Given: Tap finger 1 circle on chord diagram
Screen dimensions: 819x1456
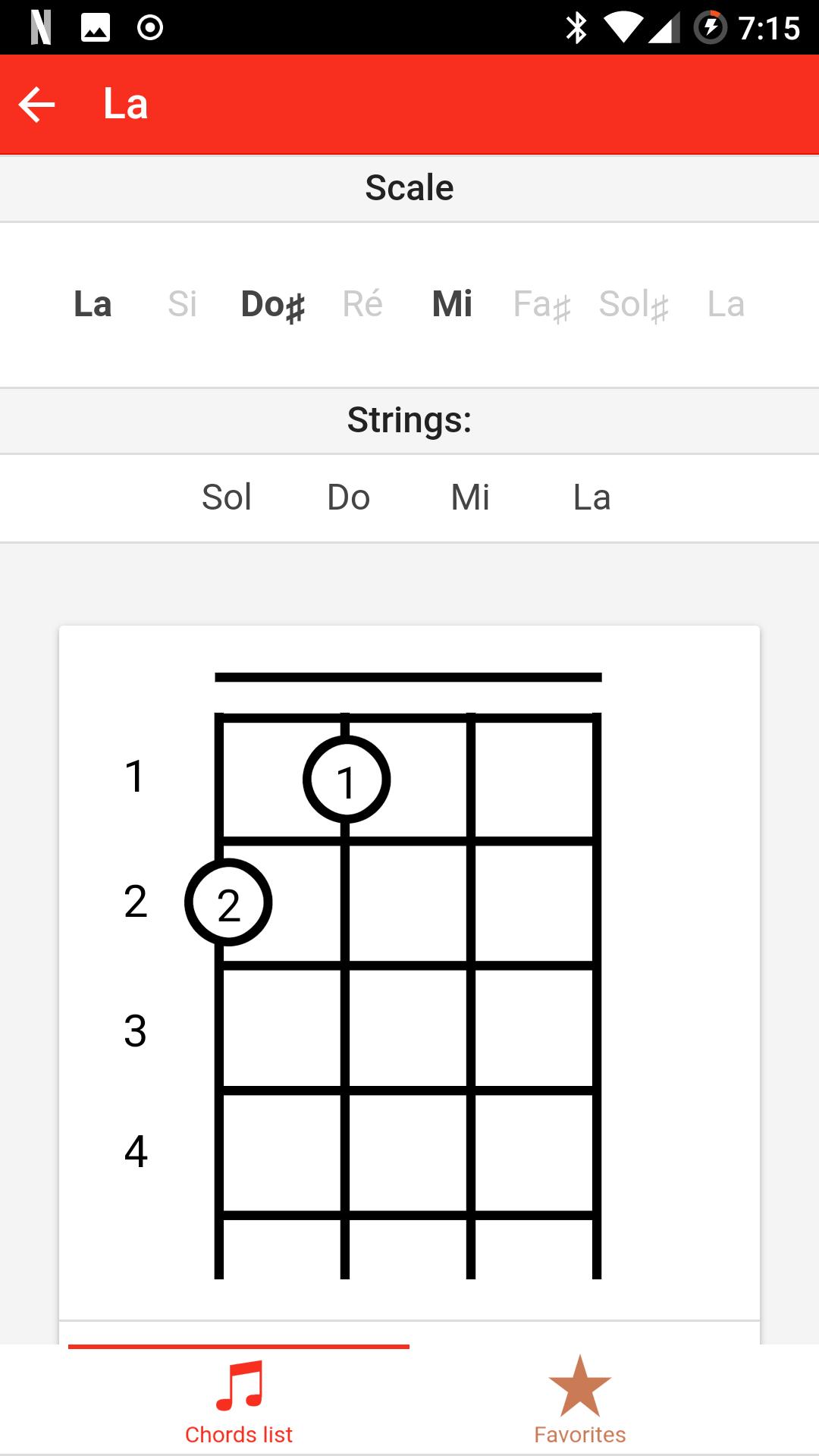Looking at the screenshot, I should coord(347,780).
